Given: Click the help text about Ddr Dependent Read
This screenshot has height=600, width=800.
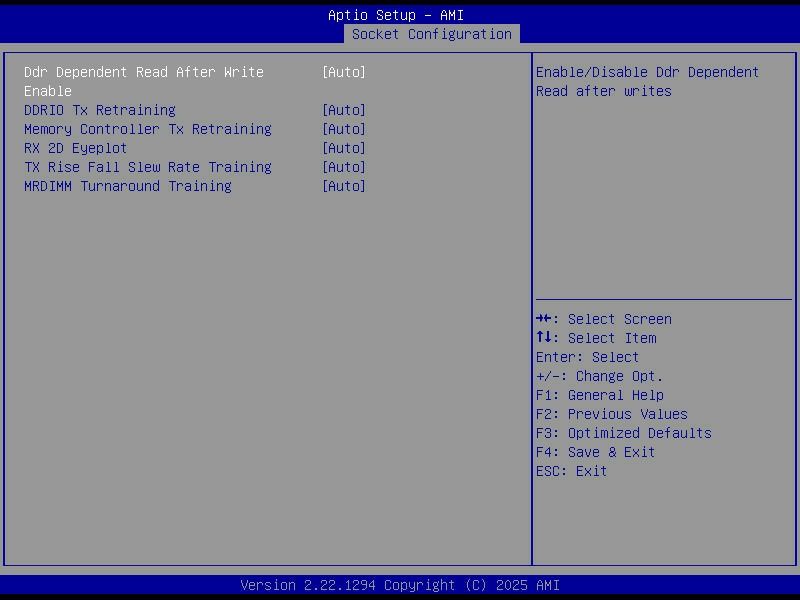Looking at the screenshot, I should tap(647, 82).
